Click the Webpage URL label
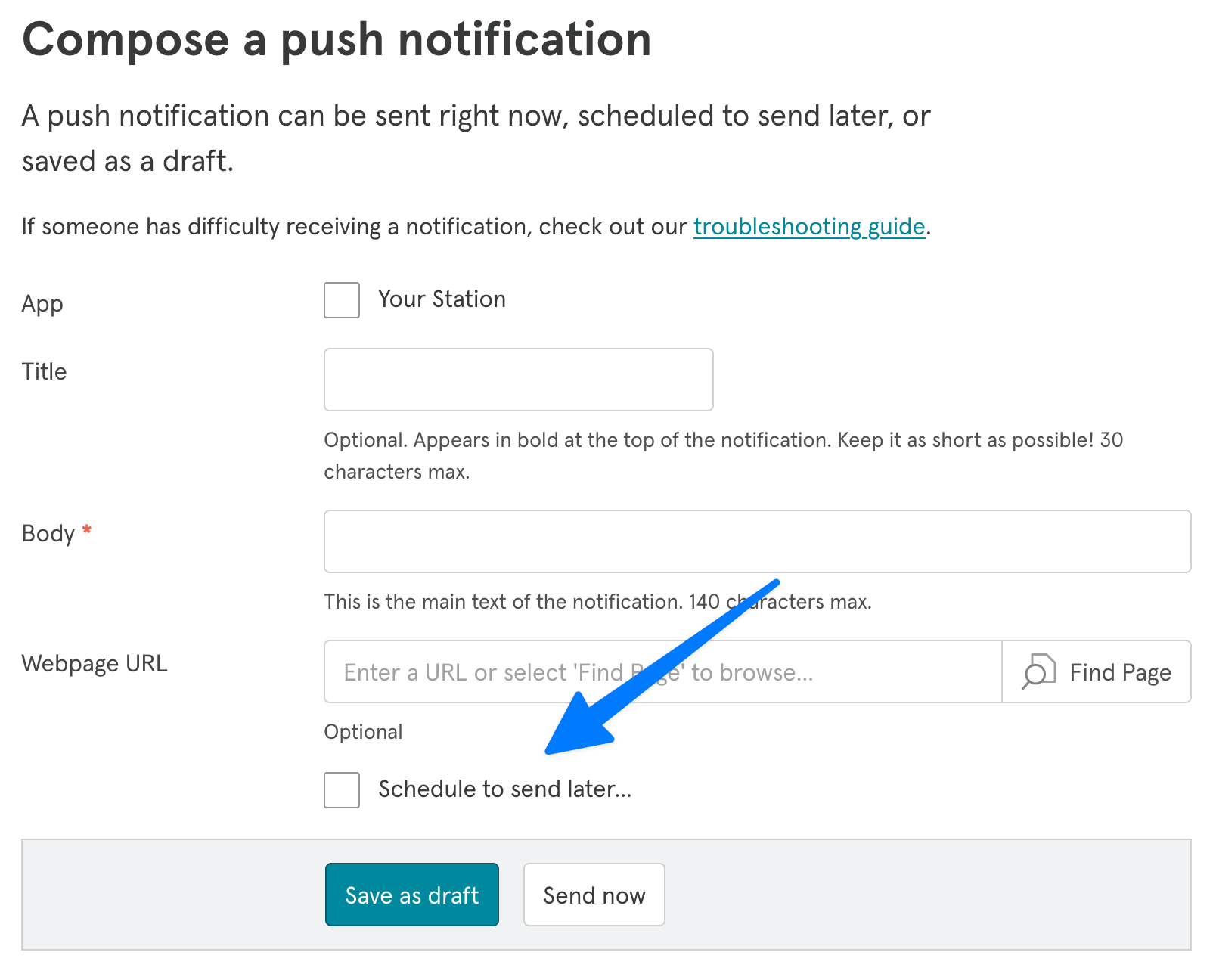The image size is (1213, 980). (x=95, y=663)
